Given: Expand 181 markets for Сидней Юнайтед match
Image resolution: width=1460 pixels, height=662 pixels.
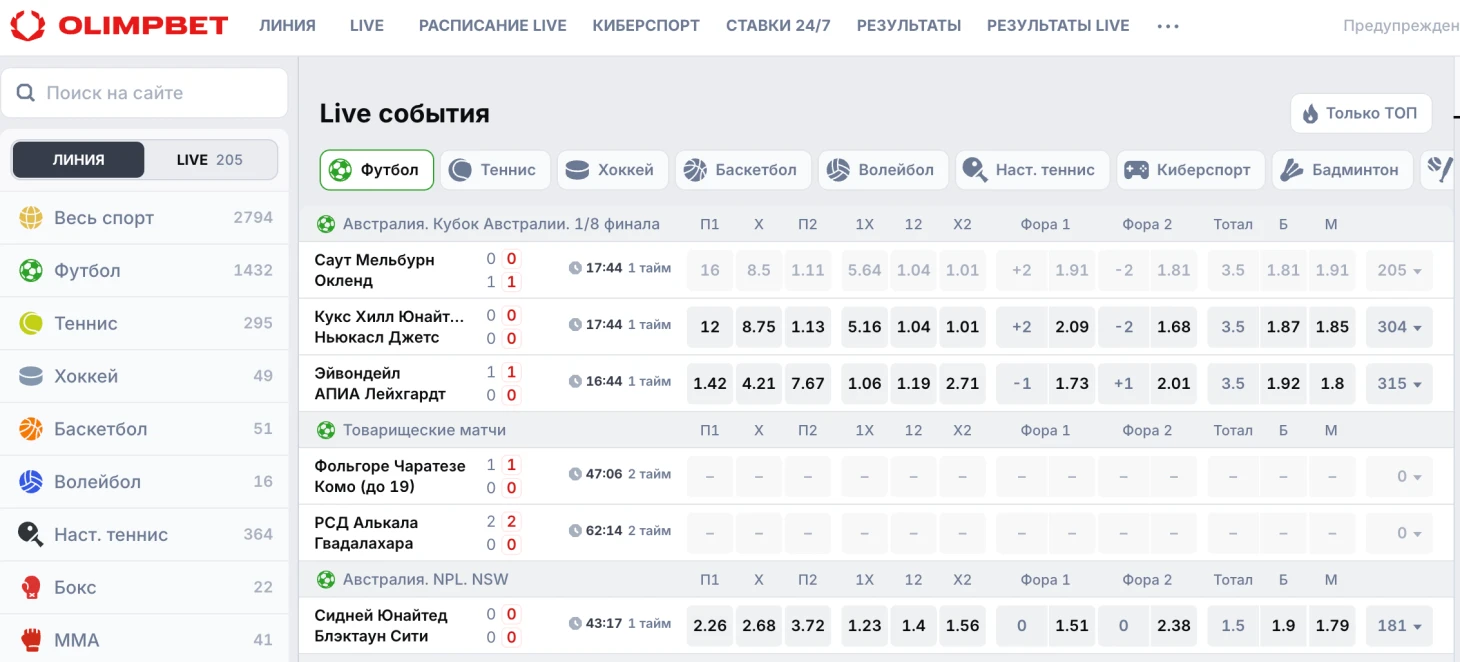Looking at the screenshot, I should [1399, 626].
